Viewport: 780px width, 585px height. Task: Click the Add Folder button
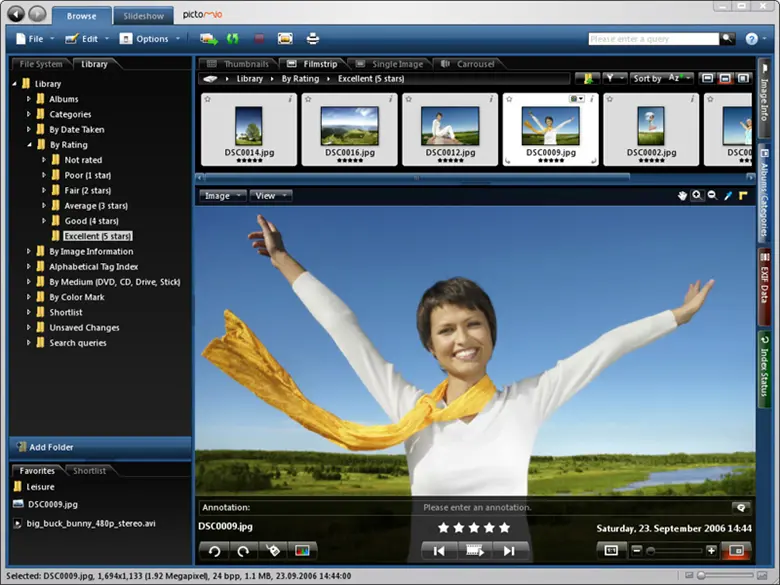pos(100,447)
